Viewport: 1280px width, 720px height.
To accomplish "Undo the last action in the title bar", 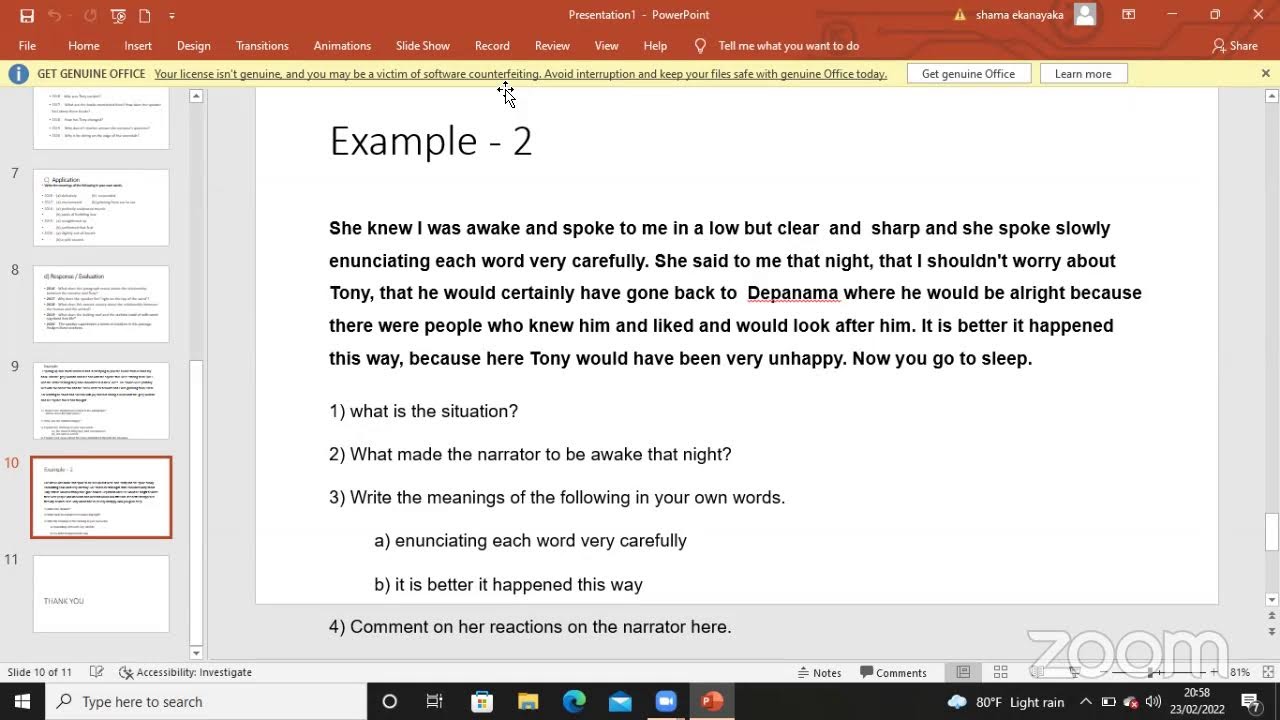I will (x=55, y=15).
